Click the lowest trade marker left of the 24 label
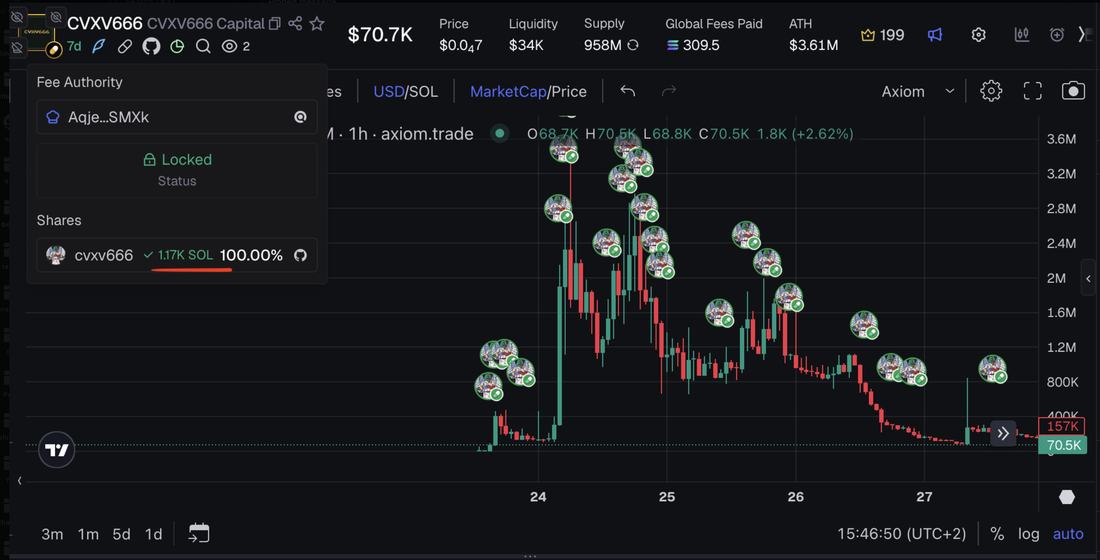Screen dimensions: 1100x560 point(489,387)
